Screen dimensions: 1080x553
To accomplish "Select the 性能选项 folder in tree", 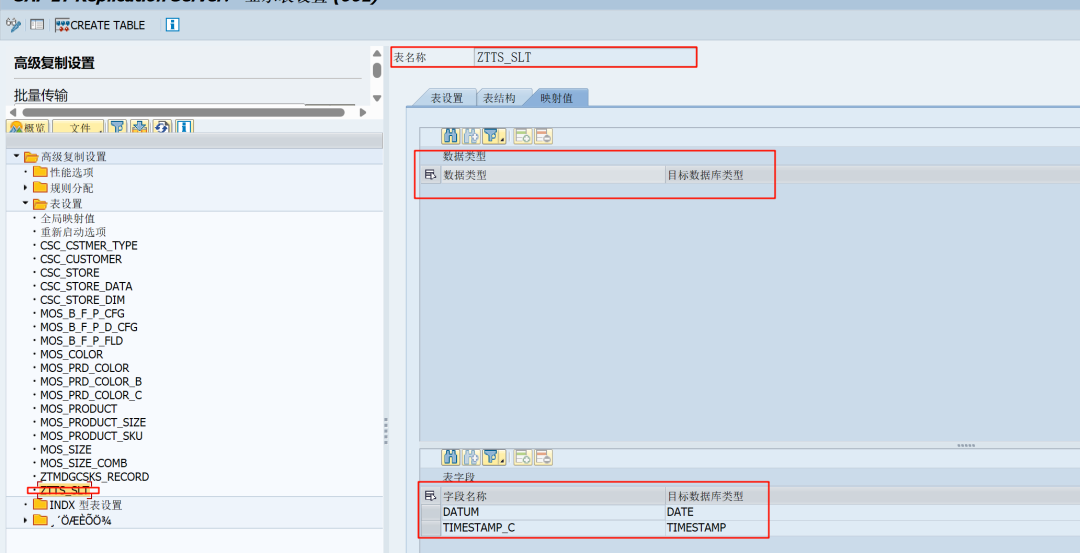I will [x=72, y=172].
